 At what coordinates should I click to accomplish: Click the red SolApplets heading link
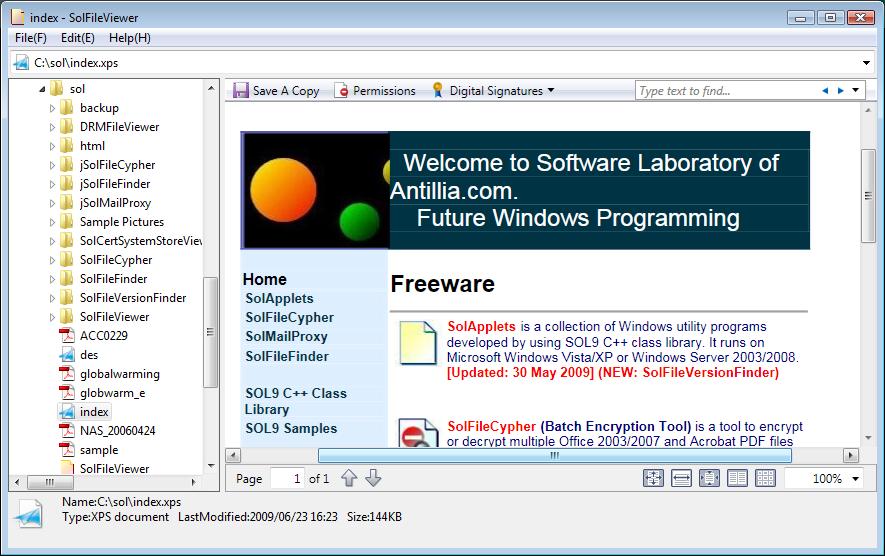tap(481, 326)
